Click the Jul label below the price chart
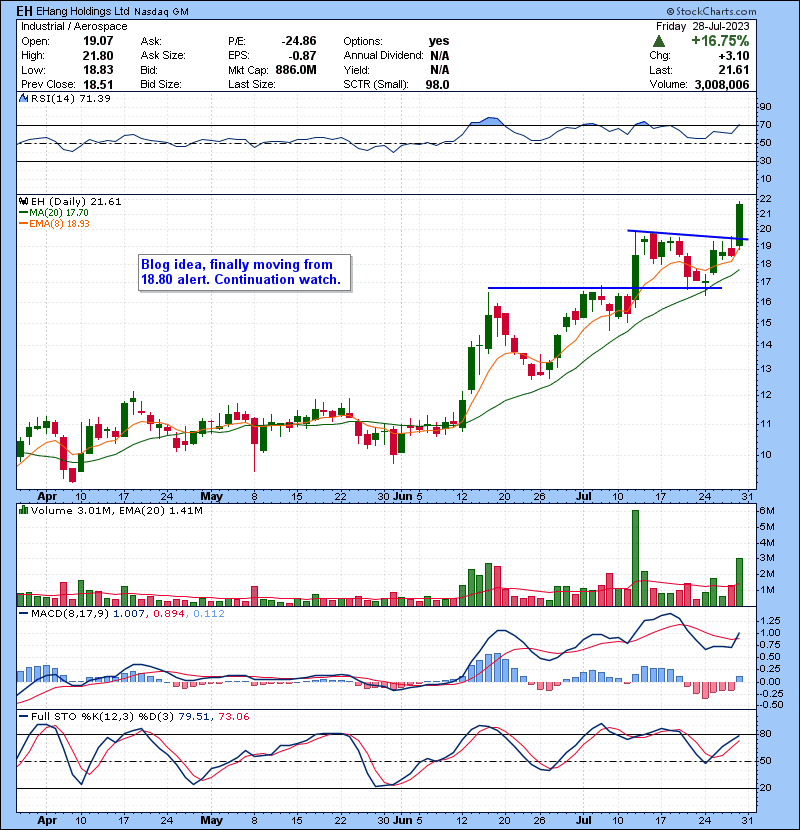 click(x=583, y=496)
